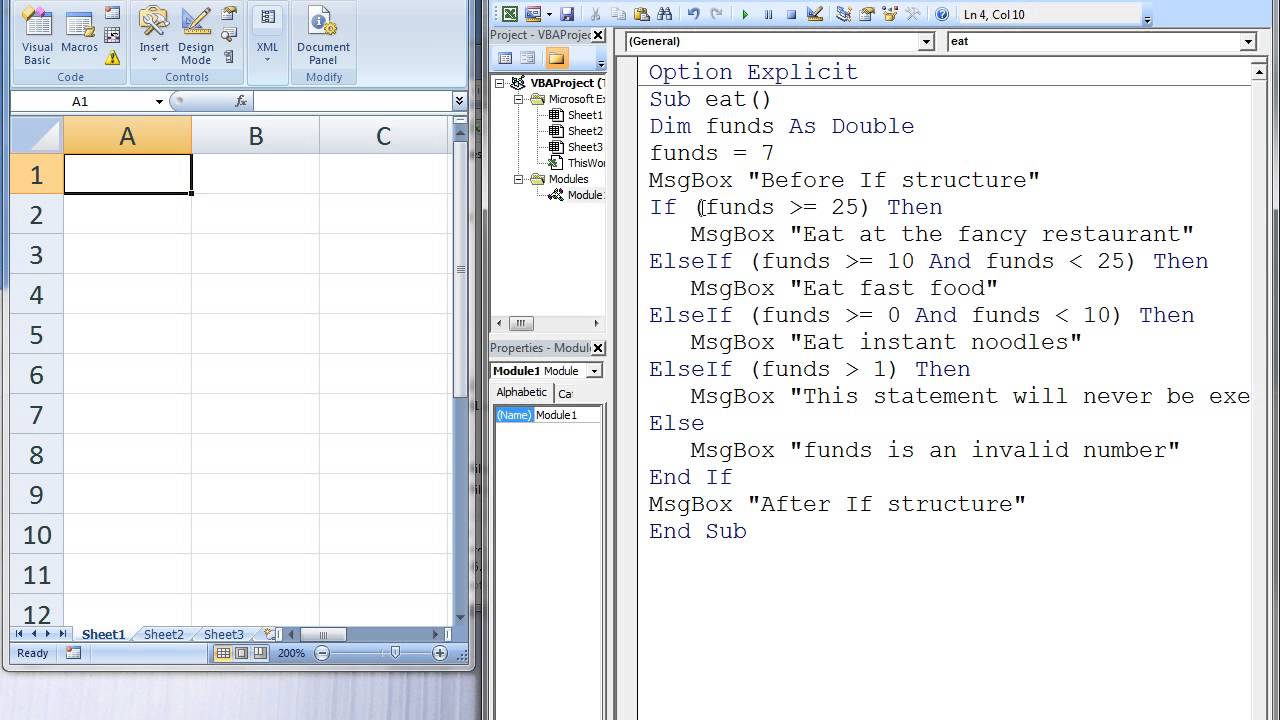This screenshot has width=1280, height=720.
Task: Click the 200% zoom level text
Action: pyautogui.click(x=291, y=653)
